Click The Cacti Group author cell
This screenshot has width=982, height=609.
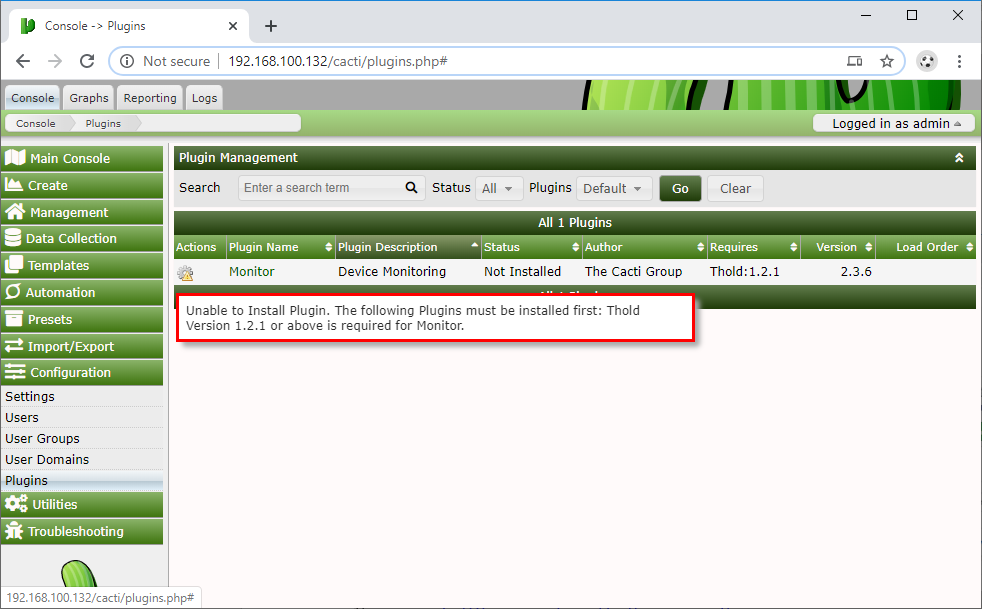pyautogui.click(x=633, y=271)
